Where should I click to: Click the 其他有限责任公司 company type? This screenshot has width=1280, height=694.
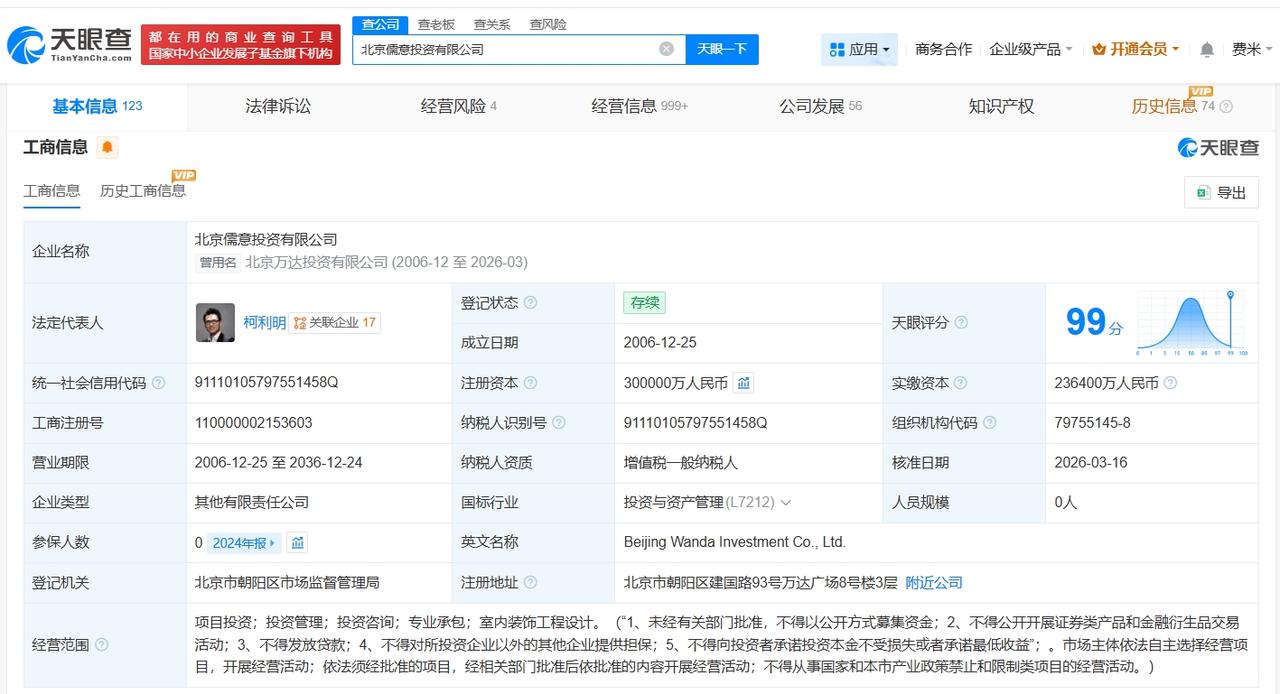click(x=252, y=503)
